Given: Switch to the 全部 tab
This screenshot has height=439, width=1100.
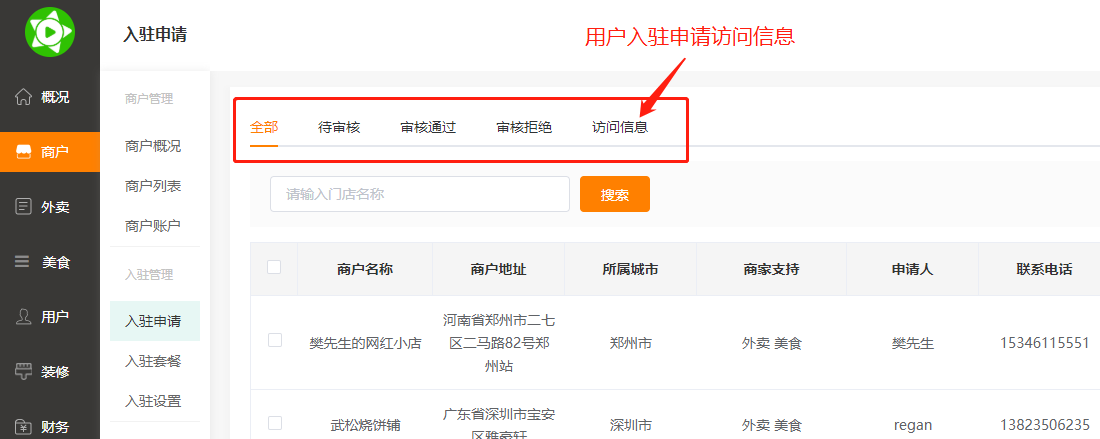Looking at the screenshot, I should (x=264, y=128).
